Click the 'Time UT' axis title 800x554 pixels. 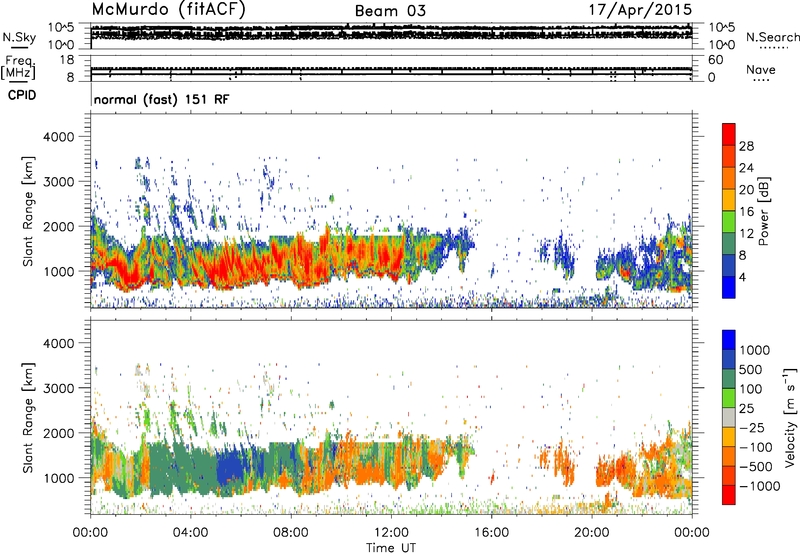coord(391,547)
